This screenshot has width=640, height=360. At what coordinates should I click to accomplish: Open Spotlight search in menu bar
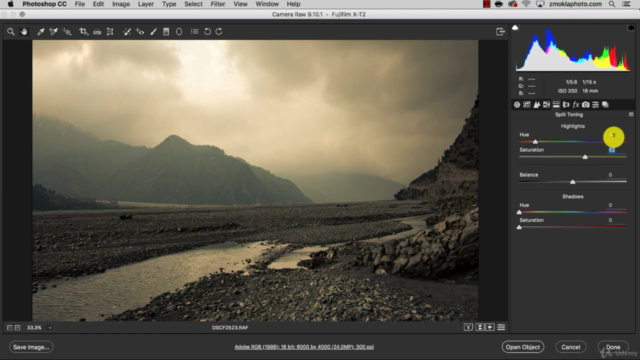click(x=612, y=4)
